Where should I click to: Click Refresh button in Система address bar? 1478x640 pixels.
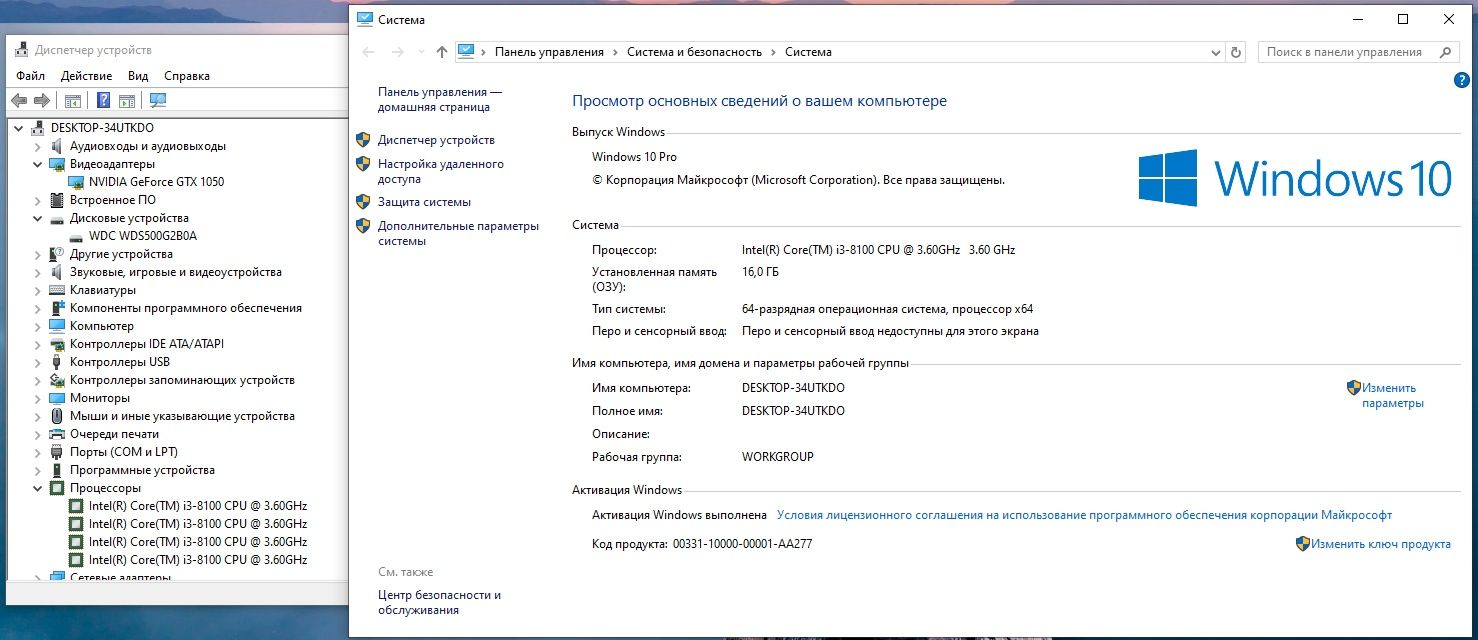coord(1236,52)
